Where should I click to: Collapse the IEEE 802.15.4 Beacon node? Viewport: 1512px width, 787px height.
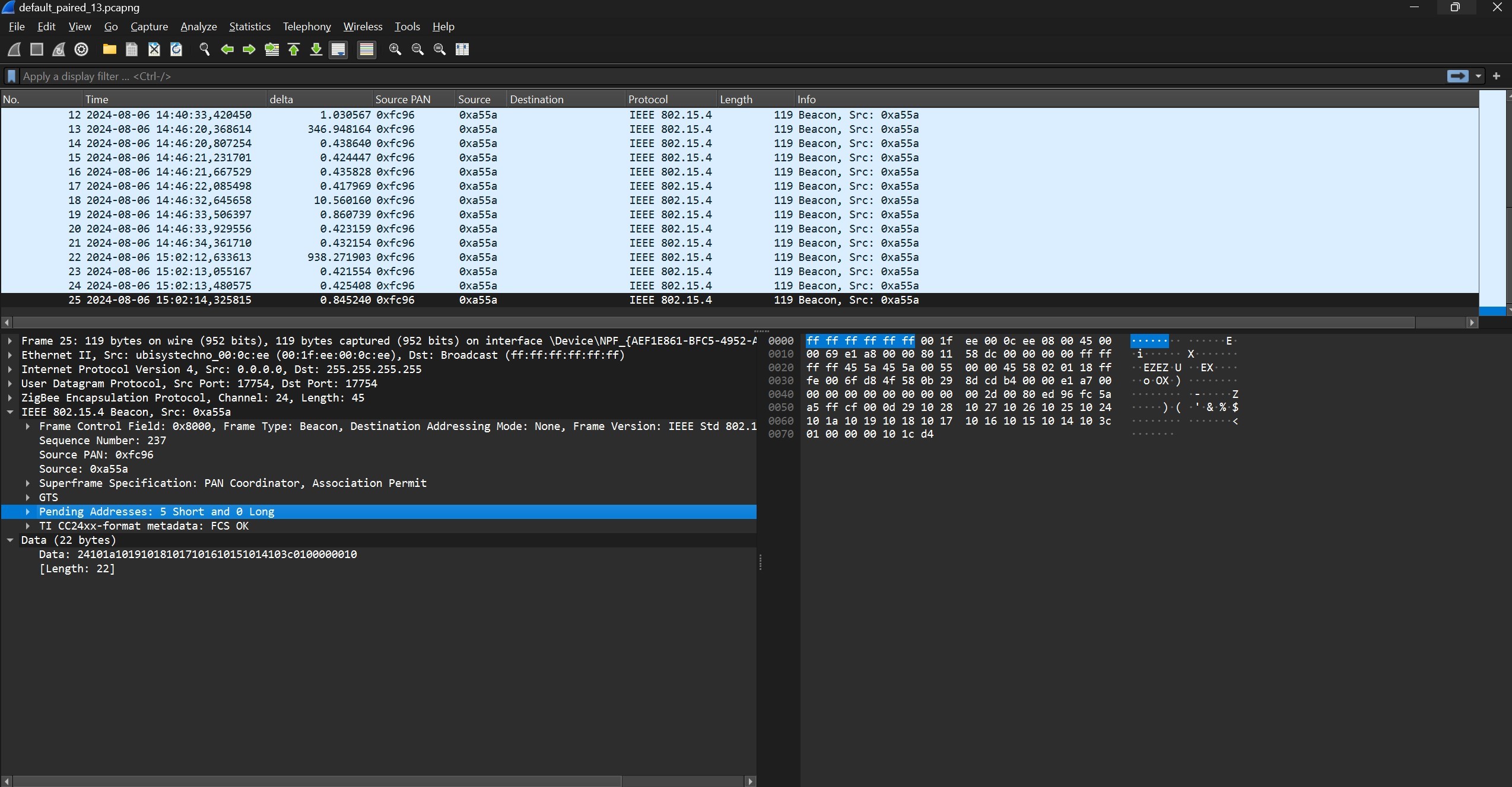coord(10,412)
